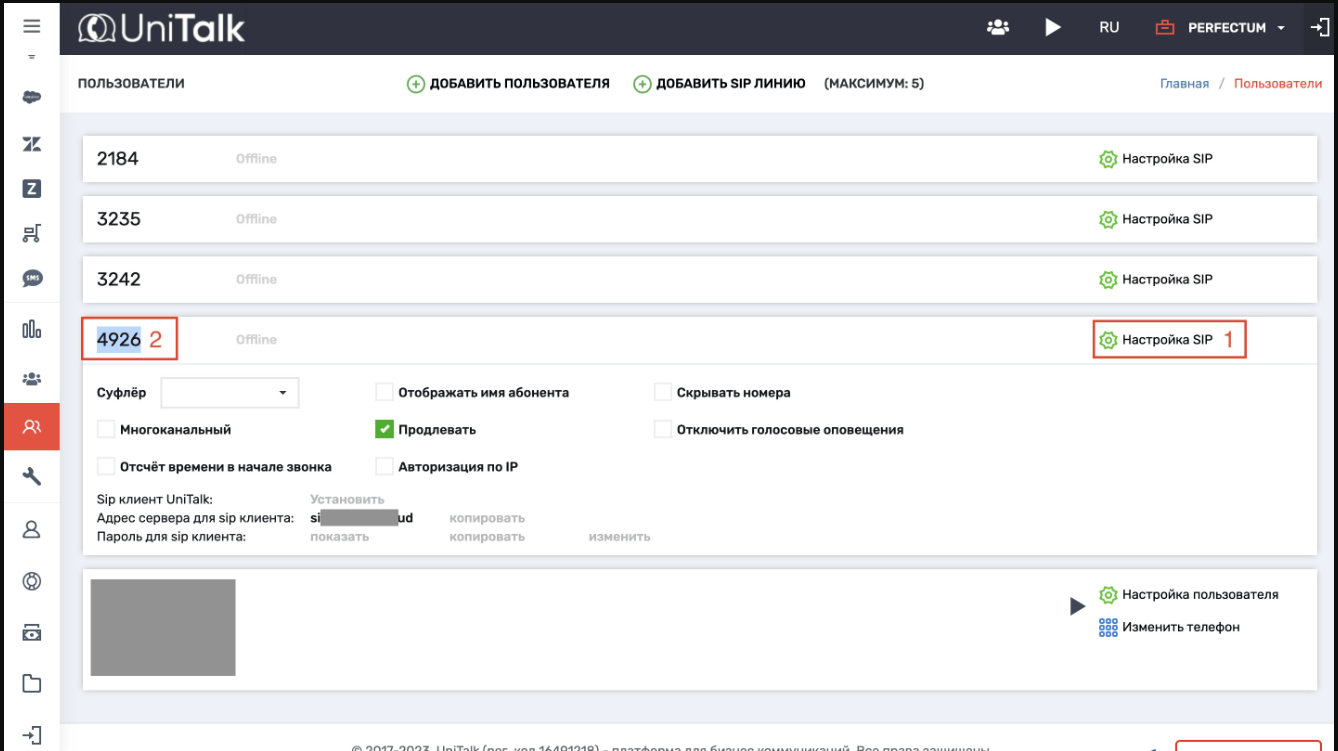Open the Суфлёр dropdown
The image size is (1338, 751).
pyautogui.click(x=230, y=393)
